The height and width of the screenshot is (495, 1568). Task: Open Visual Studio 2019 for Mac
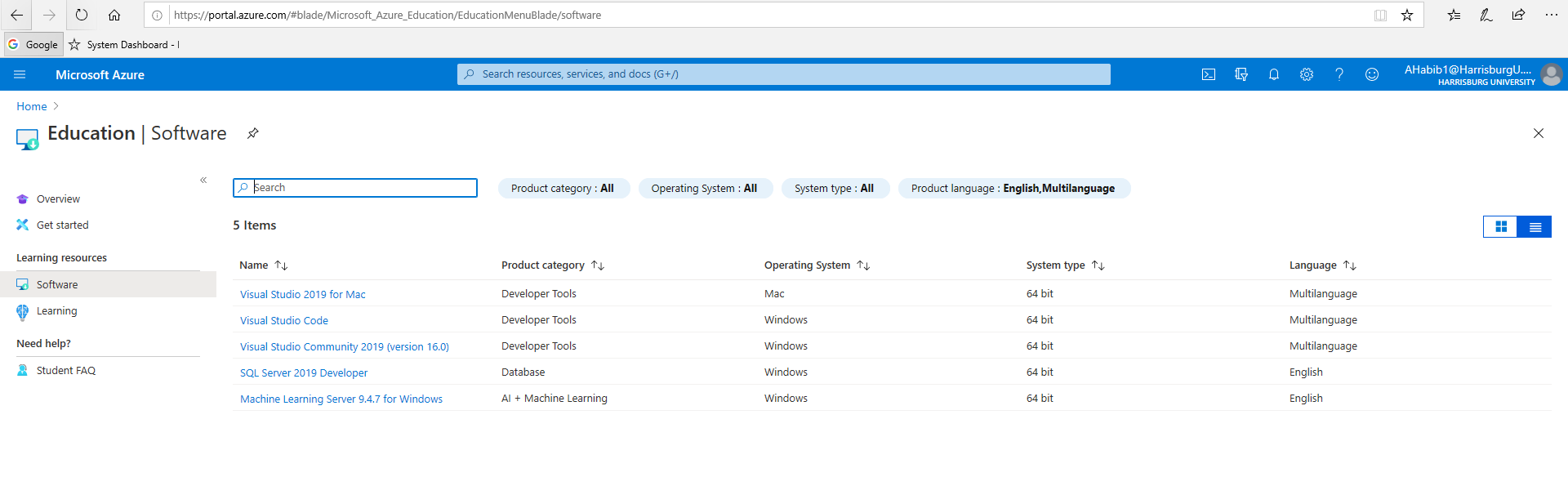click(x=303, y=294)
